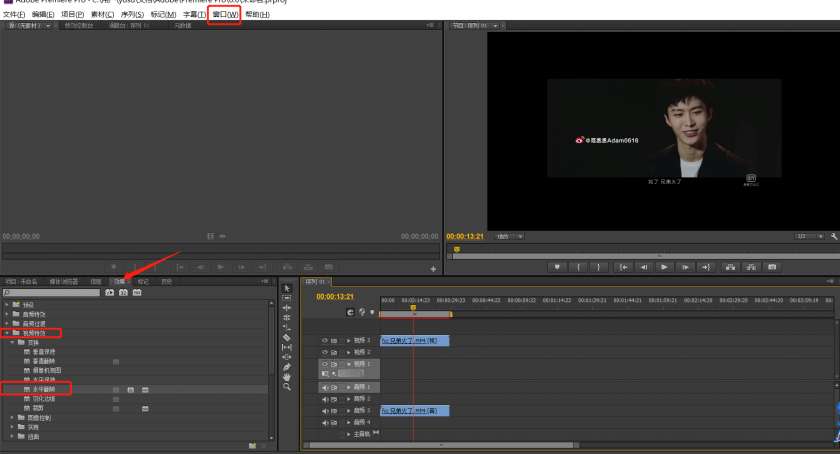840x454 pixels.
Task: Mute audio track 1 with its speaker icon
Action: [324, 387]
